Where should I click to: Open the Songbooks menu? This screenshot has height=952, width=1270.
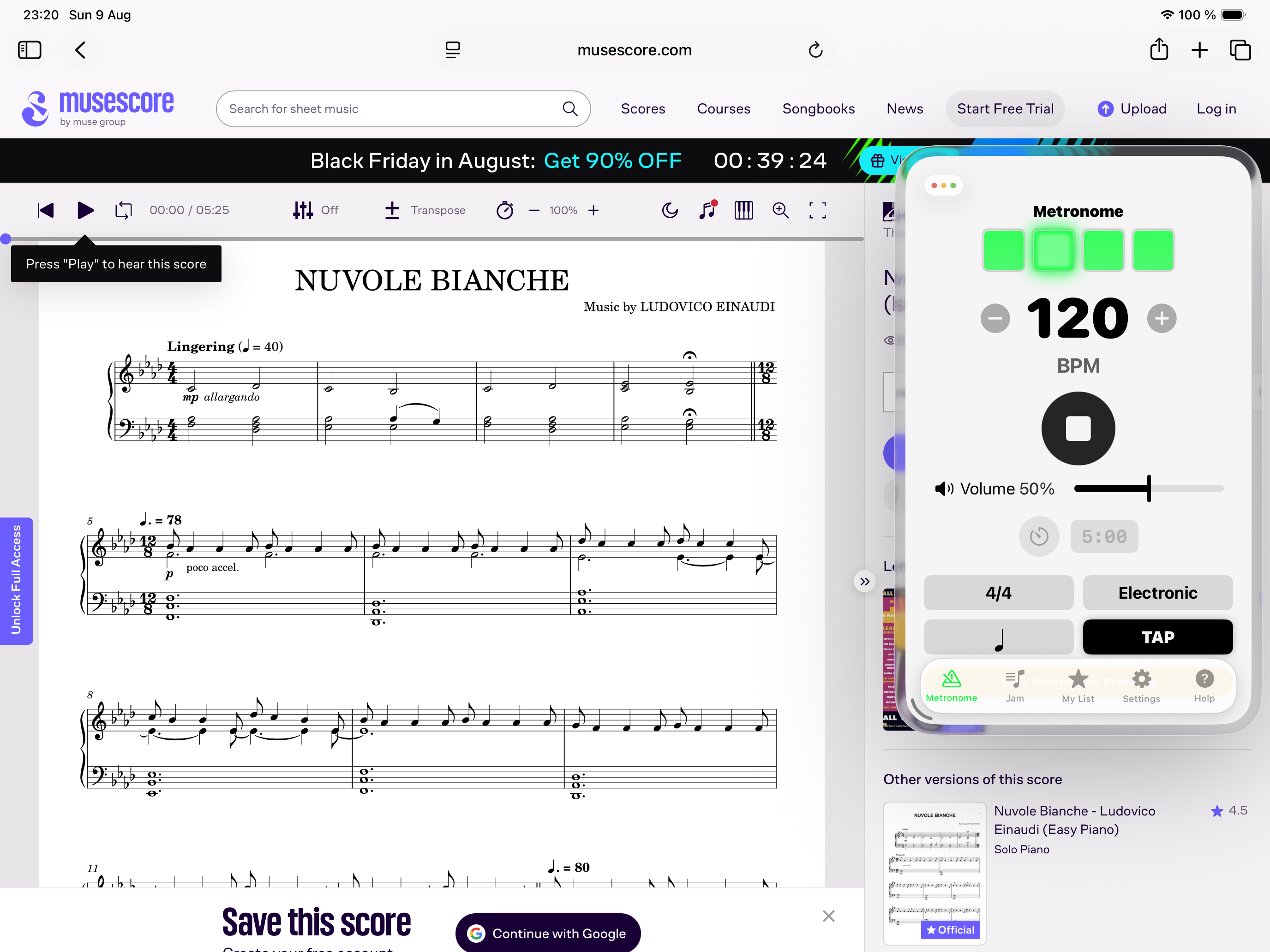pyautogui.click(x=818, y=108)
